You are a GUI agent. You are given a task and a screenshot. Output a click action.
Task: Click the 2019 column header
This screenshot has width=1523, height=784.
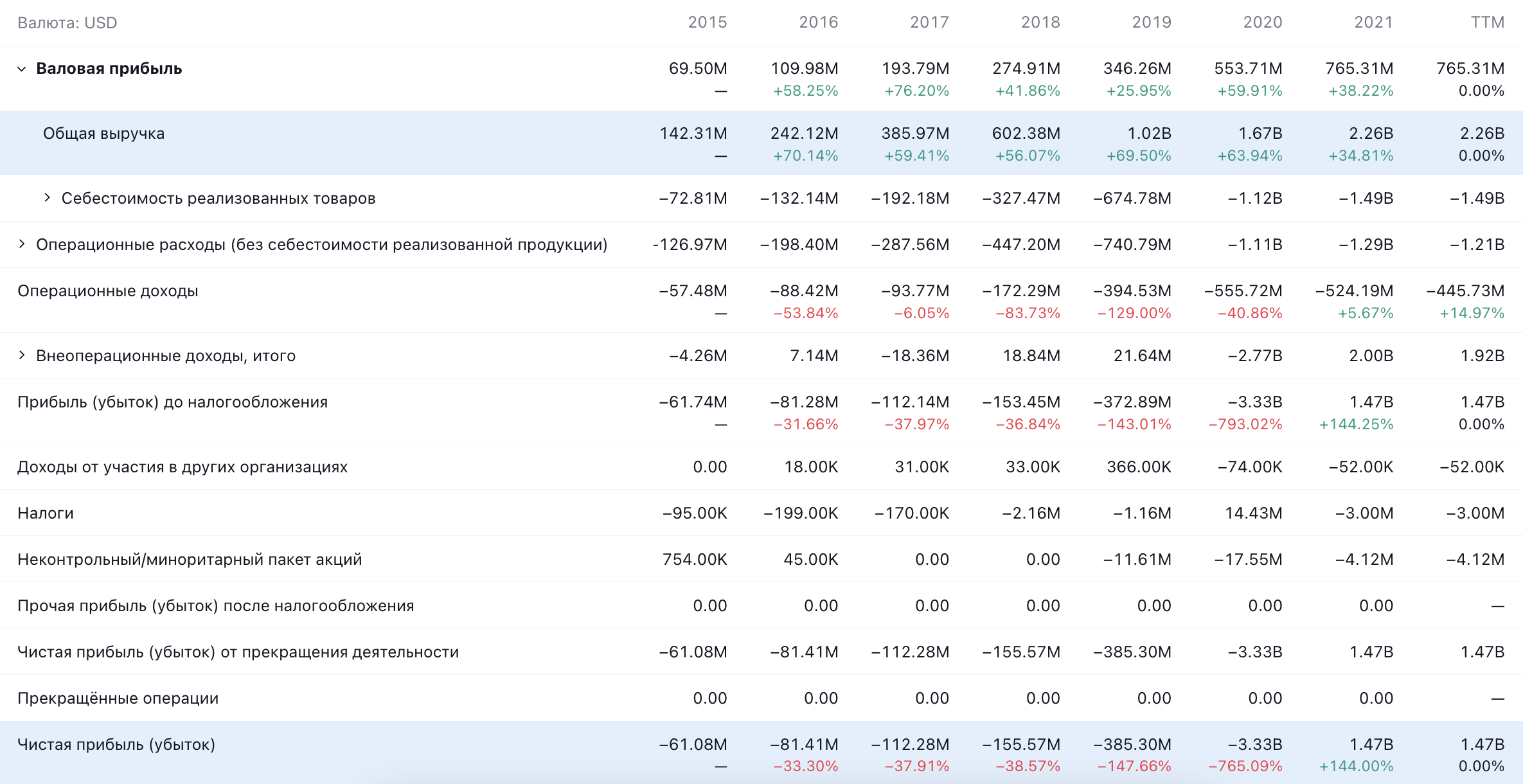pos(1152,22)
